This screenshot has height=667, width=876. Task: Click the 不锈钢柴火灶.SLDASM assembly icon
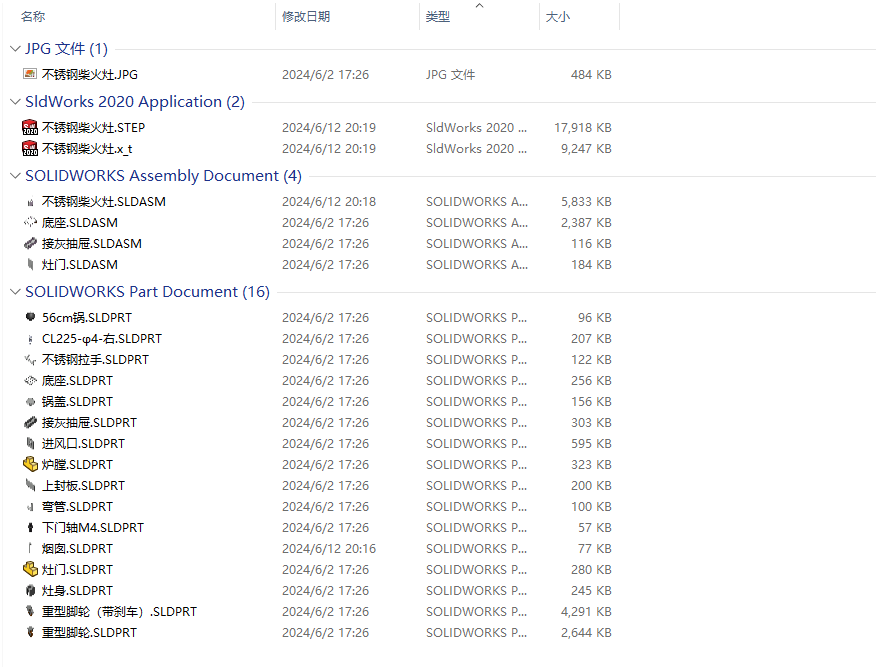point(30,202)
